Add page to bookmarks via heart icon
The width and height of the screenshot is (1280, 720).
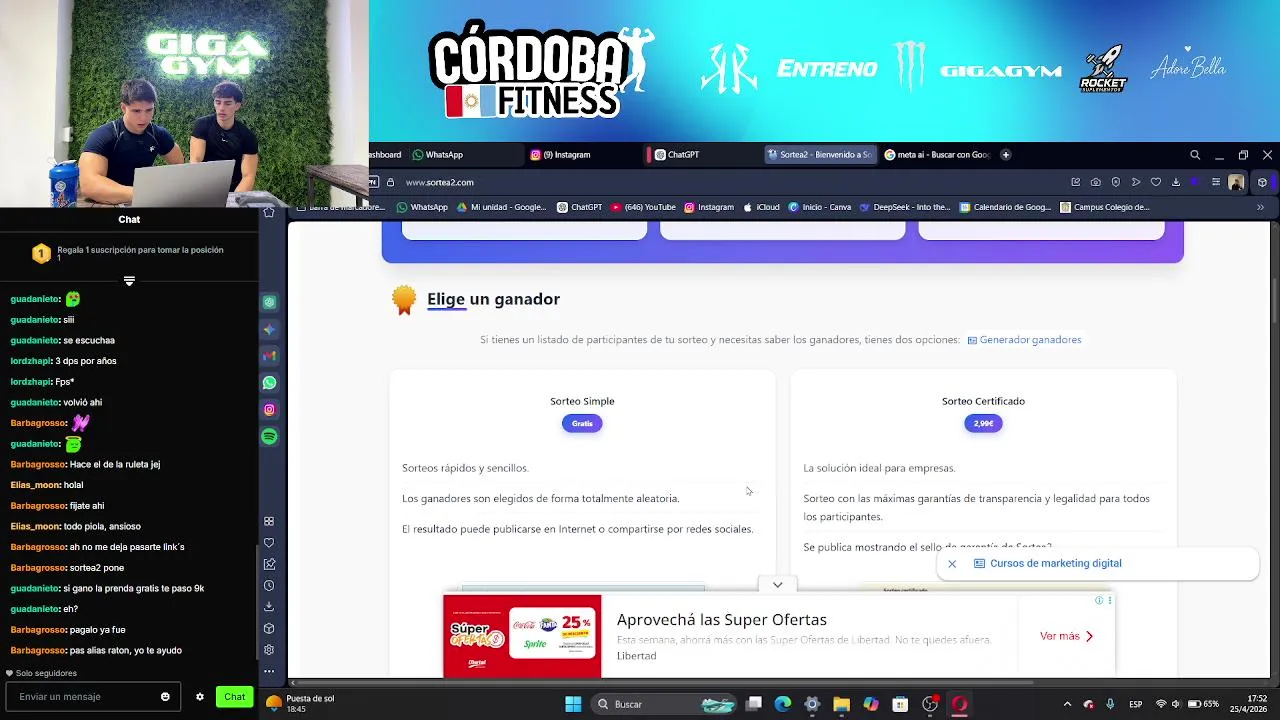(1156, 182)
